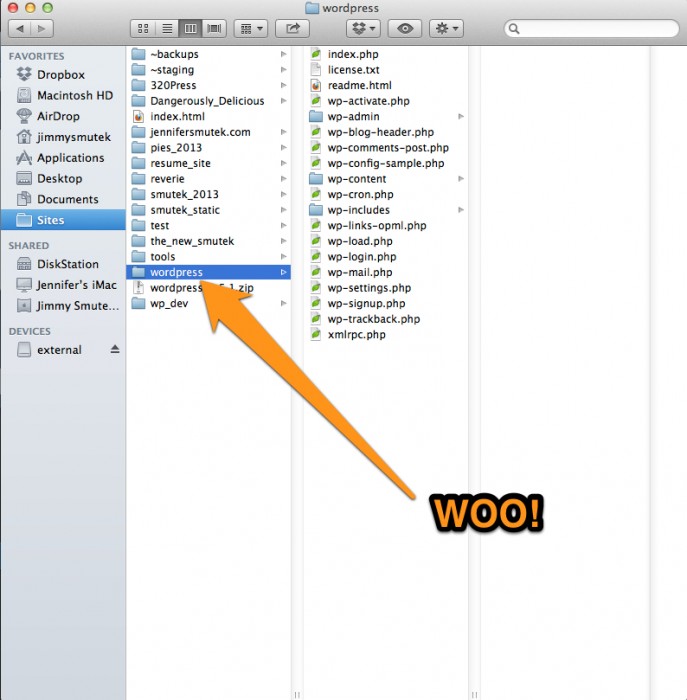Switch to icon view in toolbar

click(143, 29)
